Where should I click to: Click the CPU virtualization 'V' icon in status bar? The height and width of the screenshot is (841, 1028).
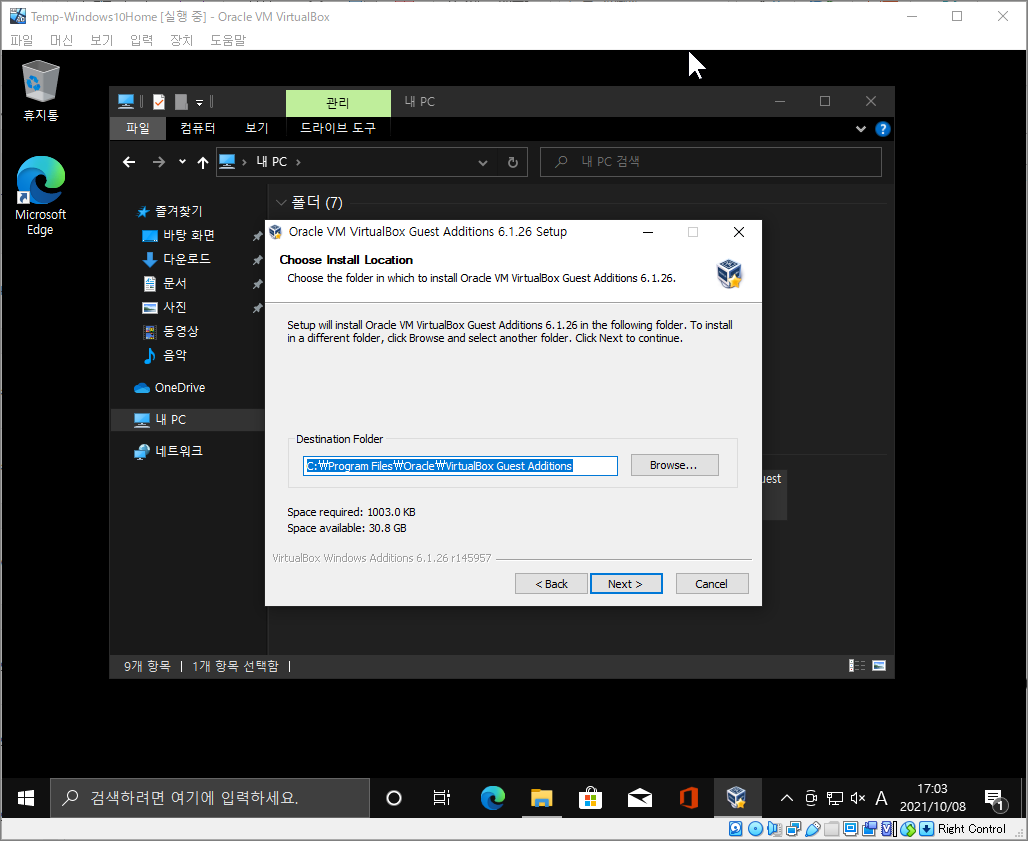(886, 829)
